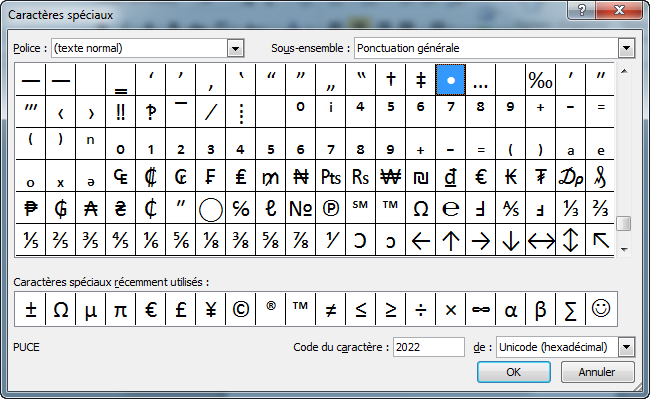Open the Police font dropdown
This screenshot has height=399, width=650.
(235, 48)
